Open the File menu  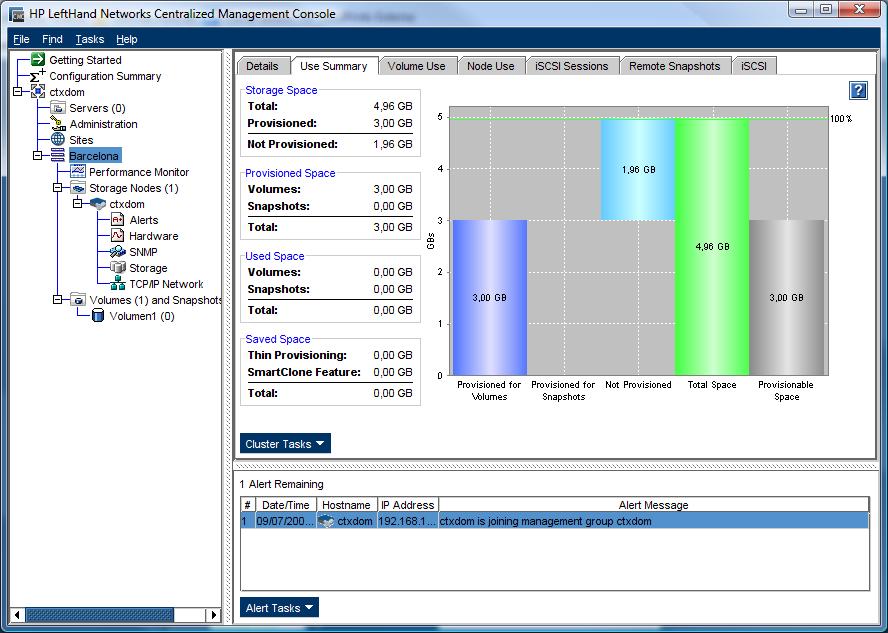[21, 39]
